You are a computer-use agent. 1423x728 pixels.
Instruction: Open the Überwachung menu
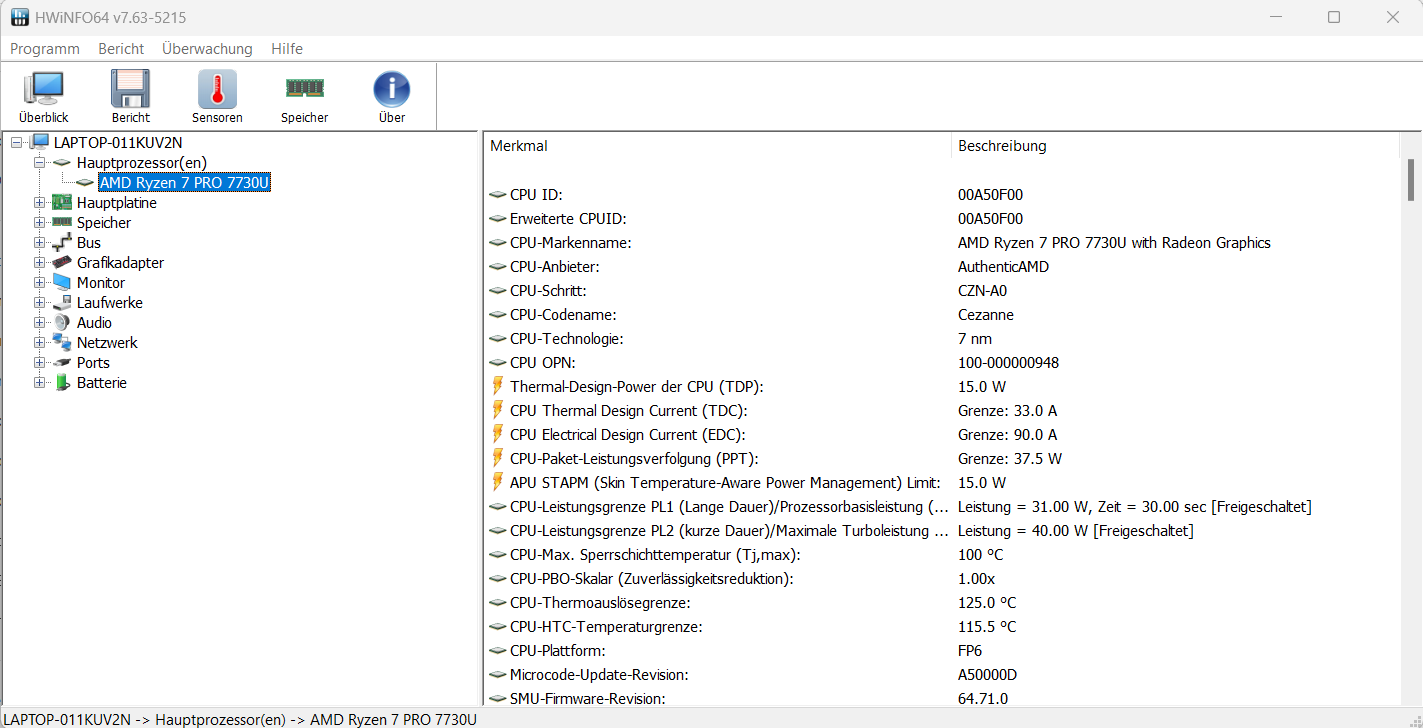tap(207, 49)
